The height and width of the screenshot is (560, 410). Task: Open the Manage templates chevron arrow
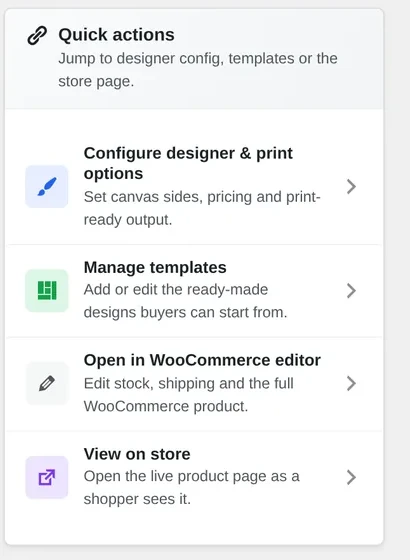351,290
